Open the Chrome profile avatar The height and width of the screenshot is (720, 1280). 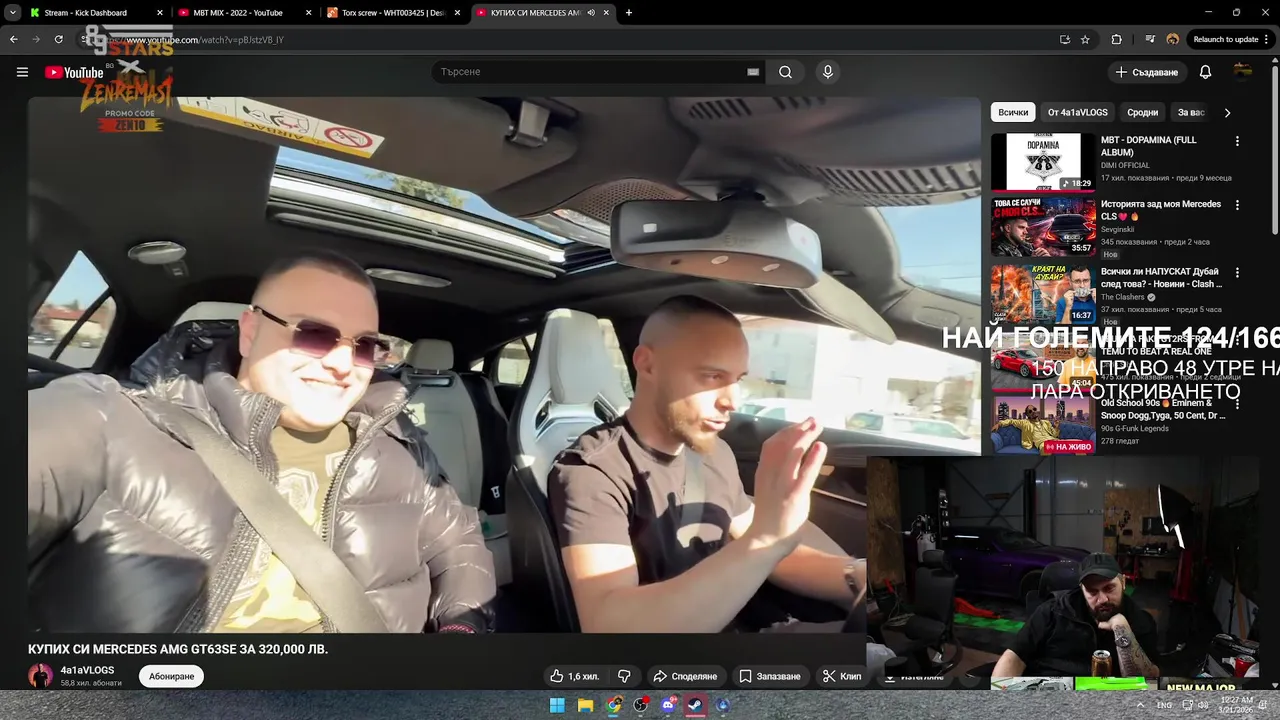coord(1173,39)
